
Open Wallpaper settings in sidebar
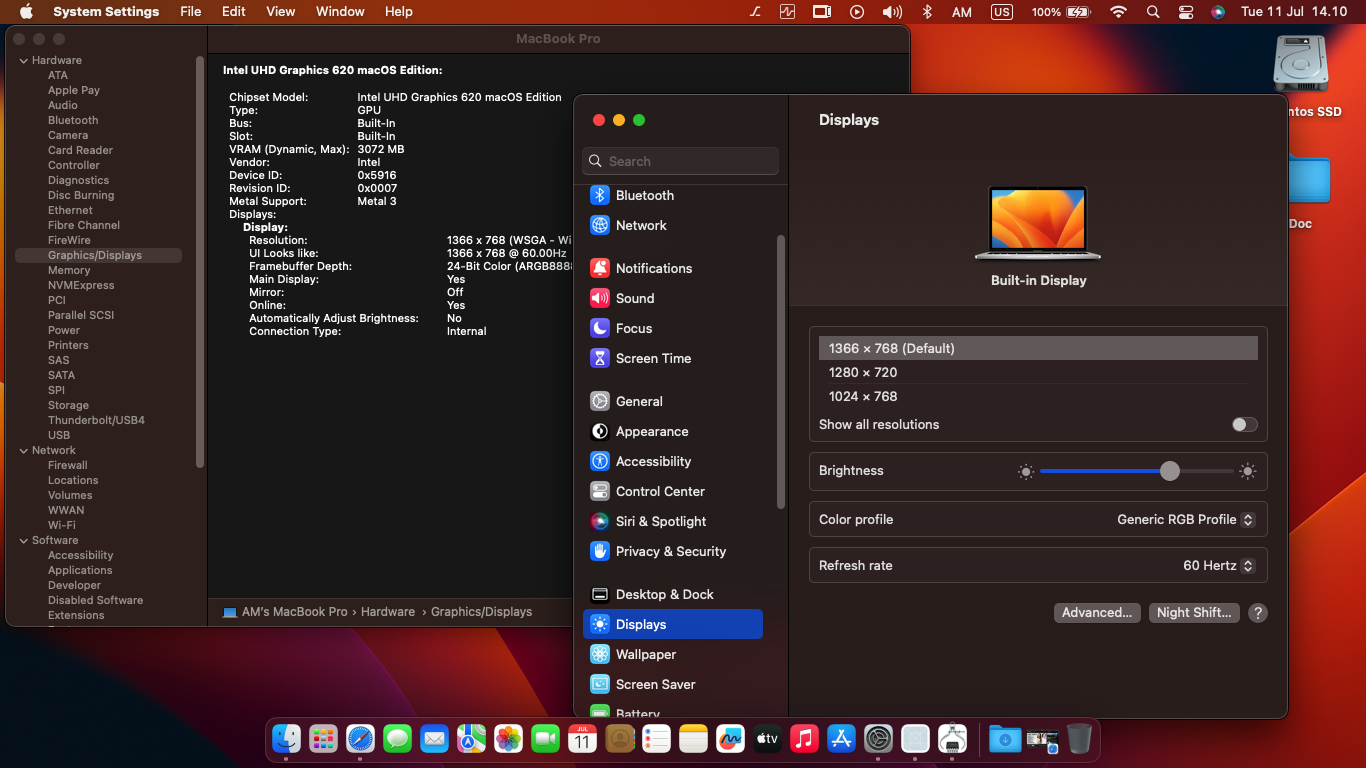tap(645, 654)
